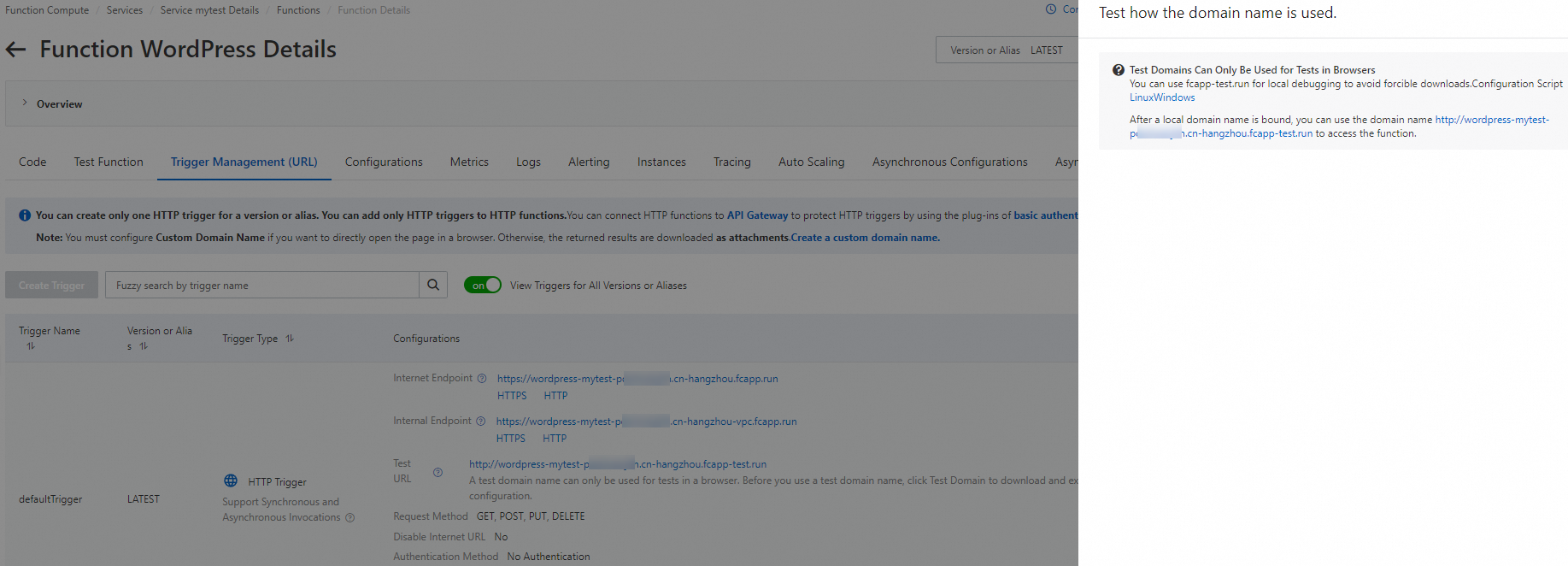Click the clock icon in top bar
Image resolution: width=1568 pixels, height=566 pixels.
point(1051,9)
